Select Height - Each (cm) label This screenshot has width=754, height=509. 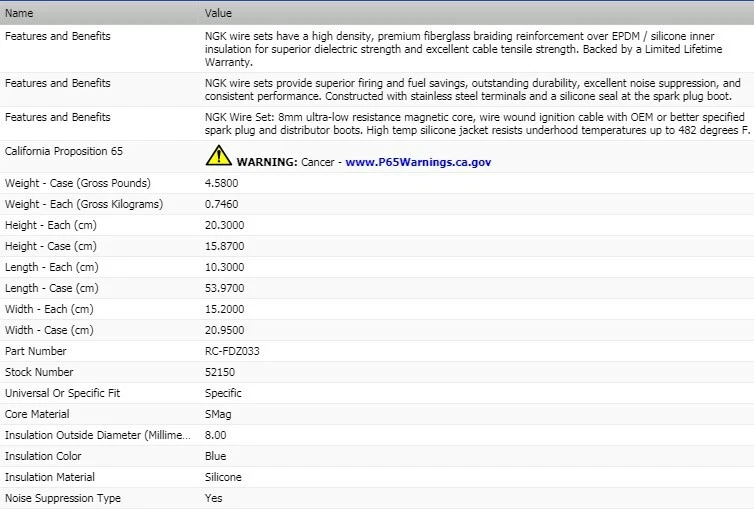[50, 225]
